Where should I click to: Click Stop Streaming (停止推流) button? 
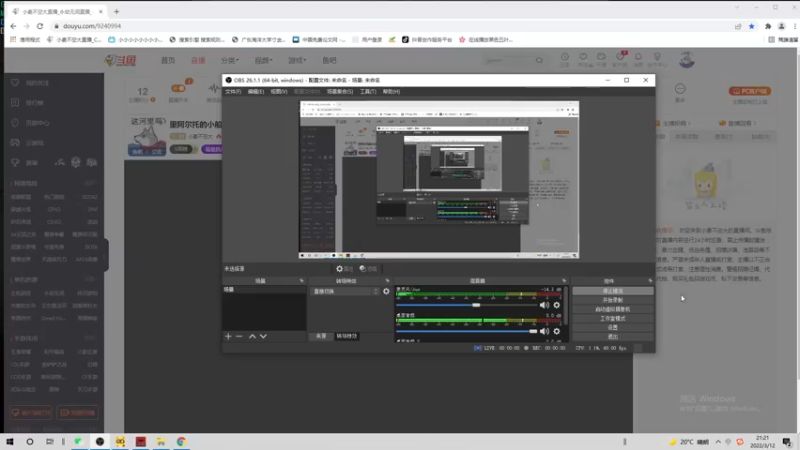[x=613, y=291]
